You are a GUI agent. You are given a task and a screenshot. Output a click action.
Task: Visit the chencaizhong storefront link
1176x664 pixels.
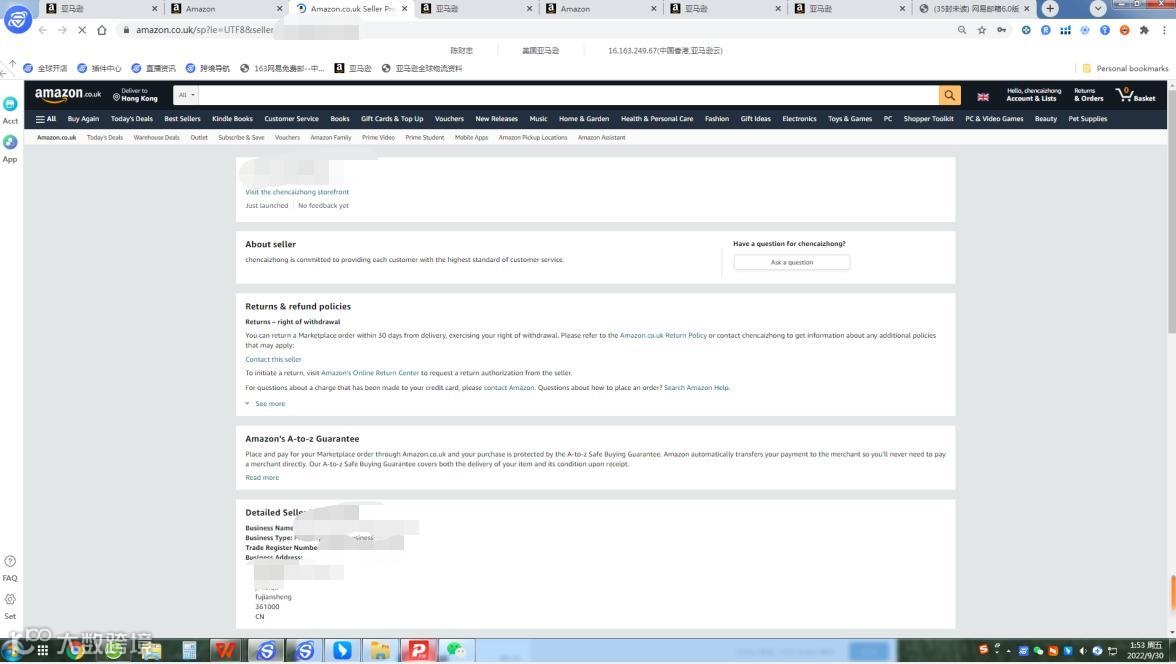pyautogui.click(x=296, y=192)
